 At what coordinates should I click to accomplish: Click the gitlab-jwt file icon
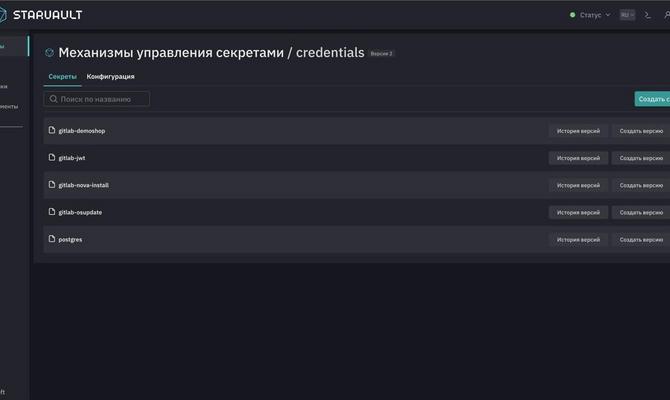[52, 158]
